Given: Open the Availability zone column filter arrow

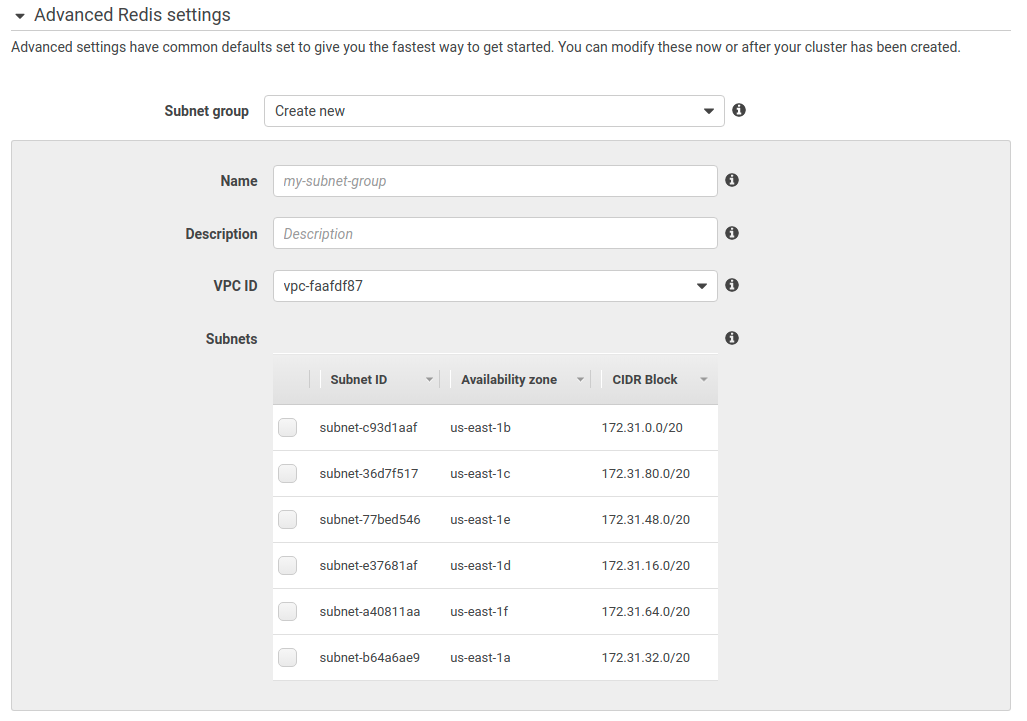Looking at the screenshot, I should pyautogui.click(x=580, y=380).
